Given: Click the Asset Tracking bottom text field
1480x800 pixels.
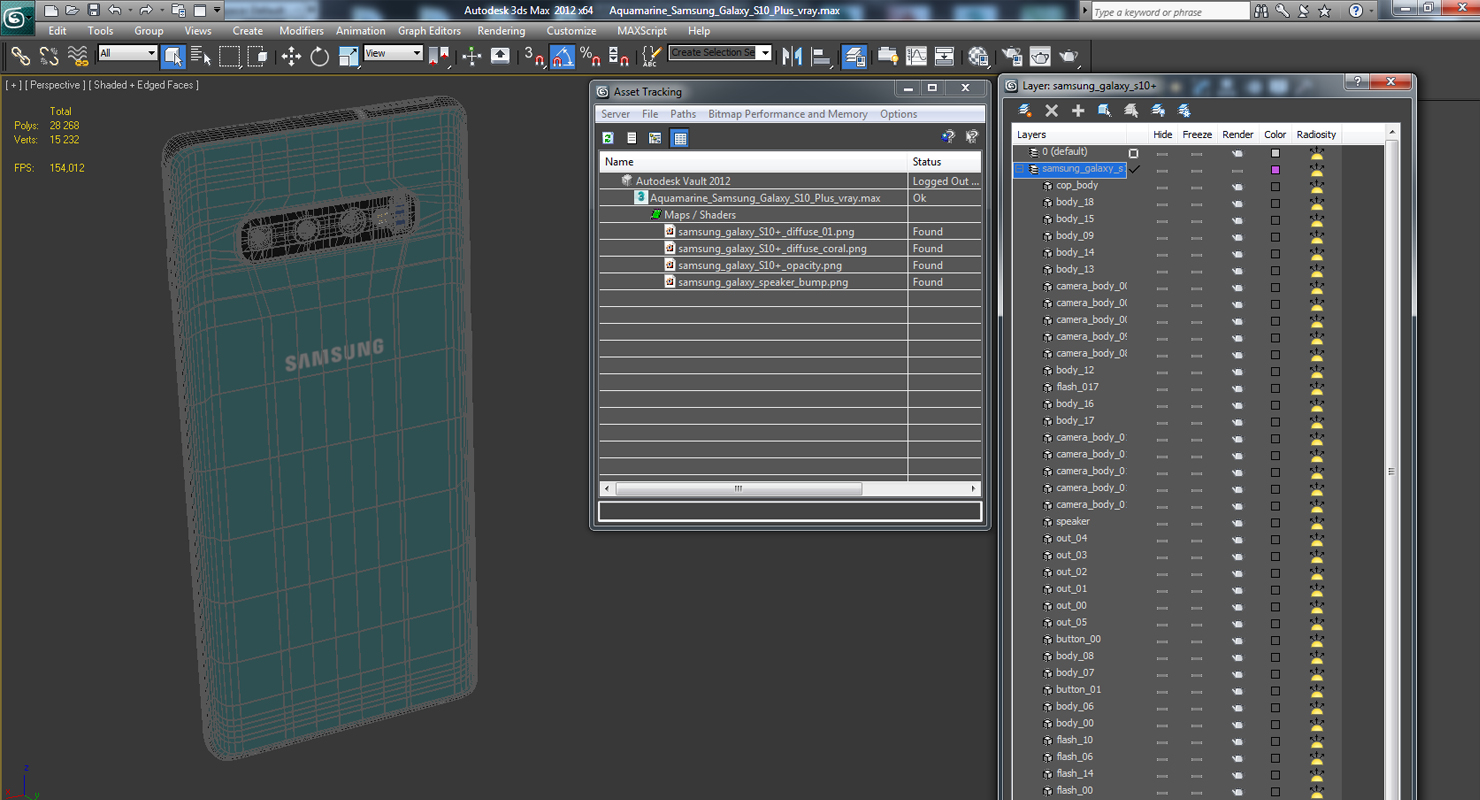Looking at the screenshot, I should click(x=790, y=511).
